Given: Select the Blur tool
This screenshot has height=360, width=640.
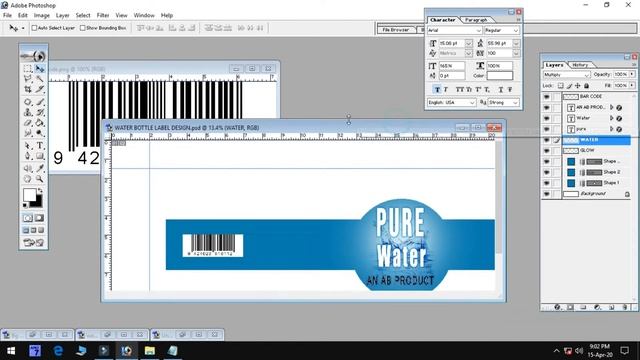Looking at the screenshot, I should point(27,133).
